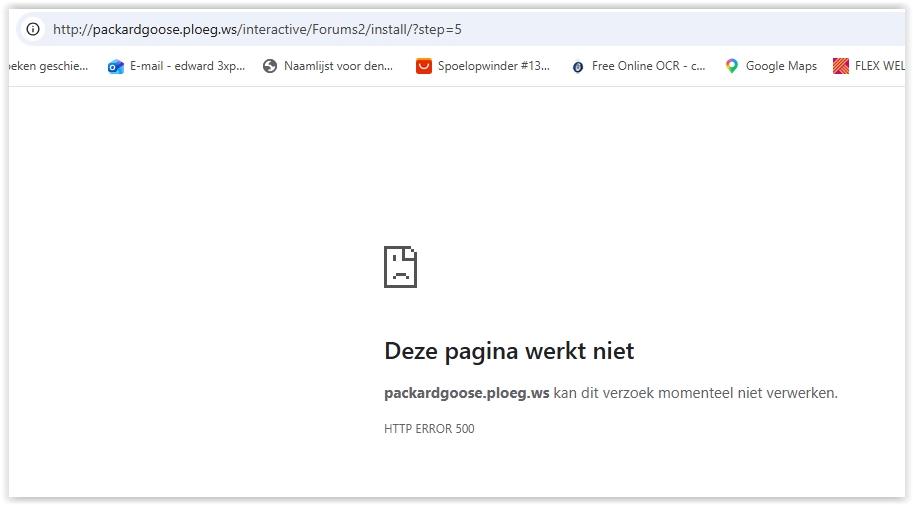Click "kan dit verzoek momenteel niet verwerken" text
This screenshot has height=505, width=913.
[x=695, y=393]
